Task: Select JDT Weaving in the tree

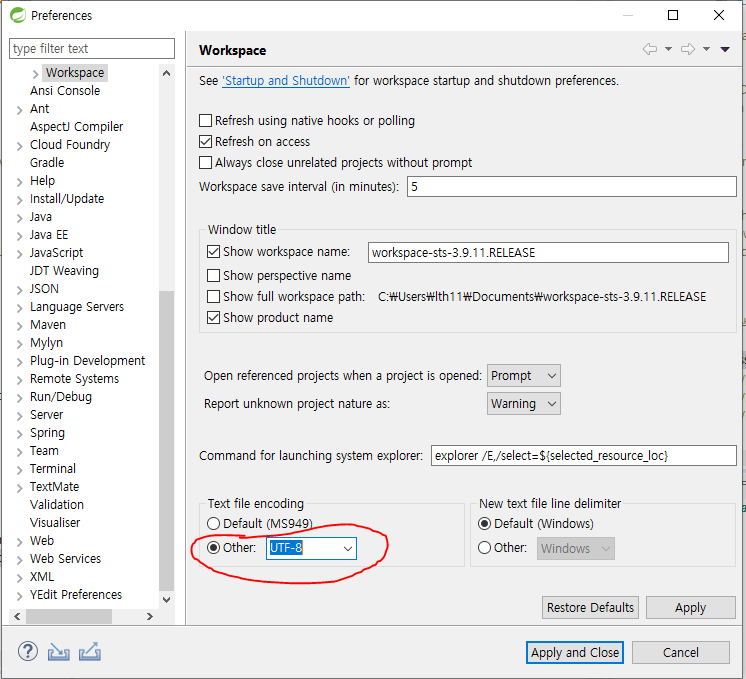Action: 64,270
